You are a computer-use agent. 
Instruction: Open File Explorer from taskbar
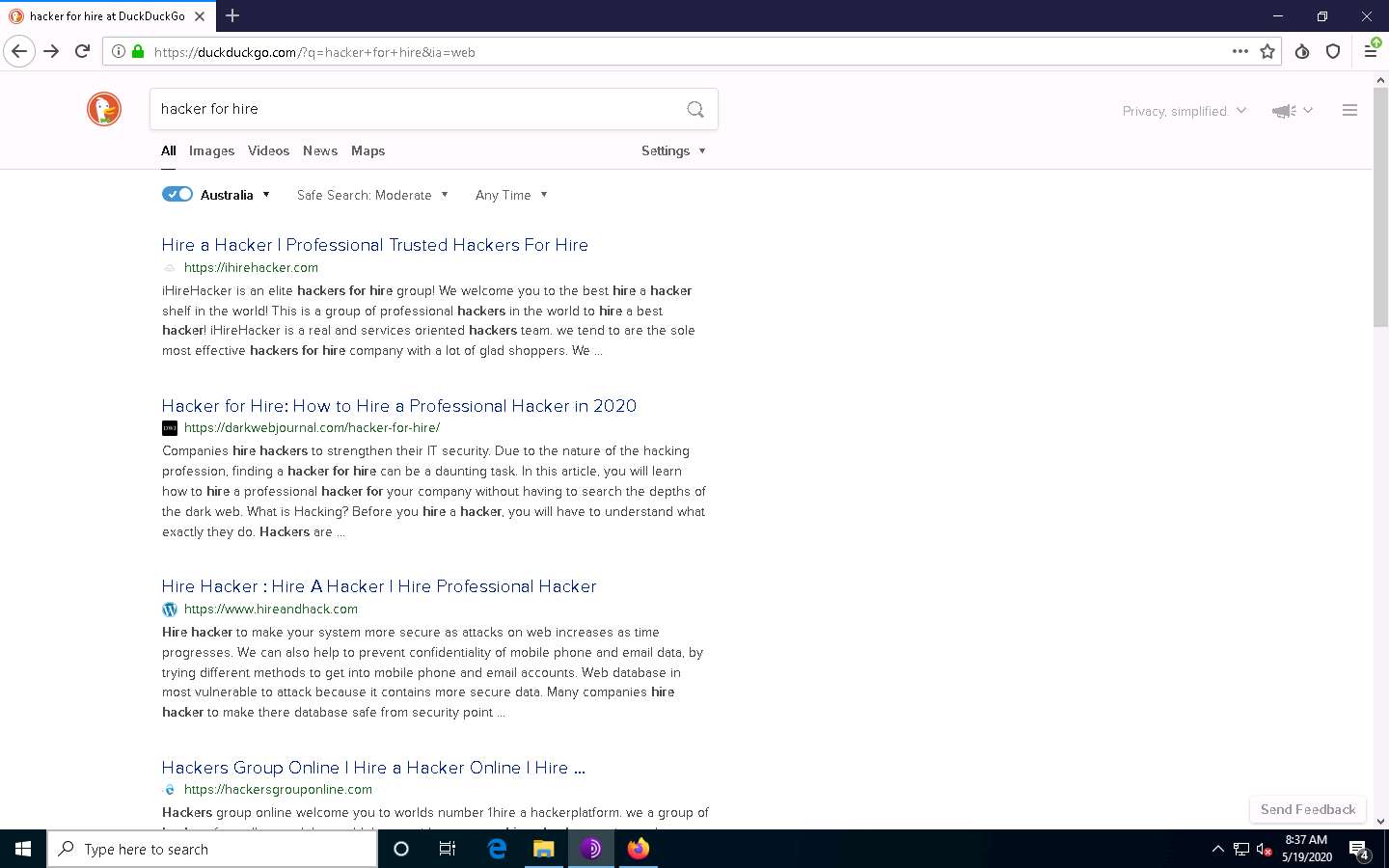pyautogui.click(x=544, y=849)
